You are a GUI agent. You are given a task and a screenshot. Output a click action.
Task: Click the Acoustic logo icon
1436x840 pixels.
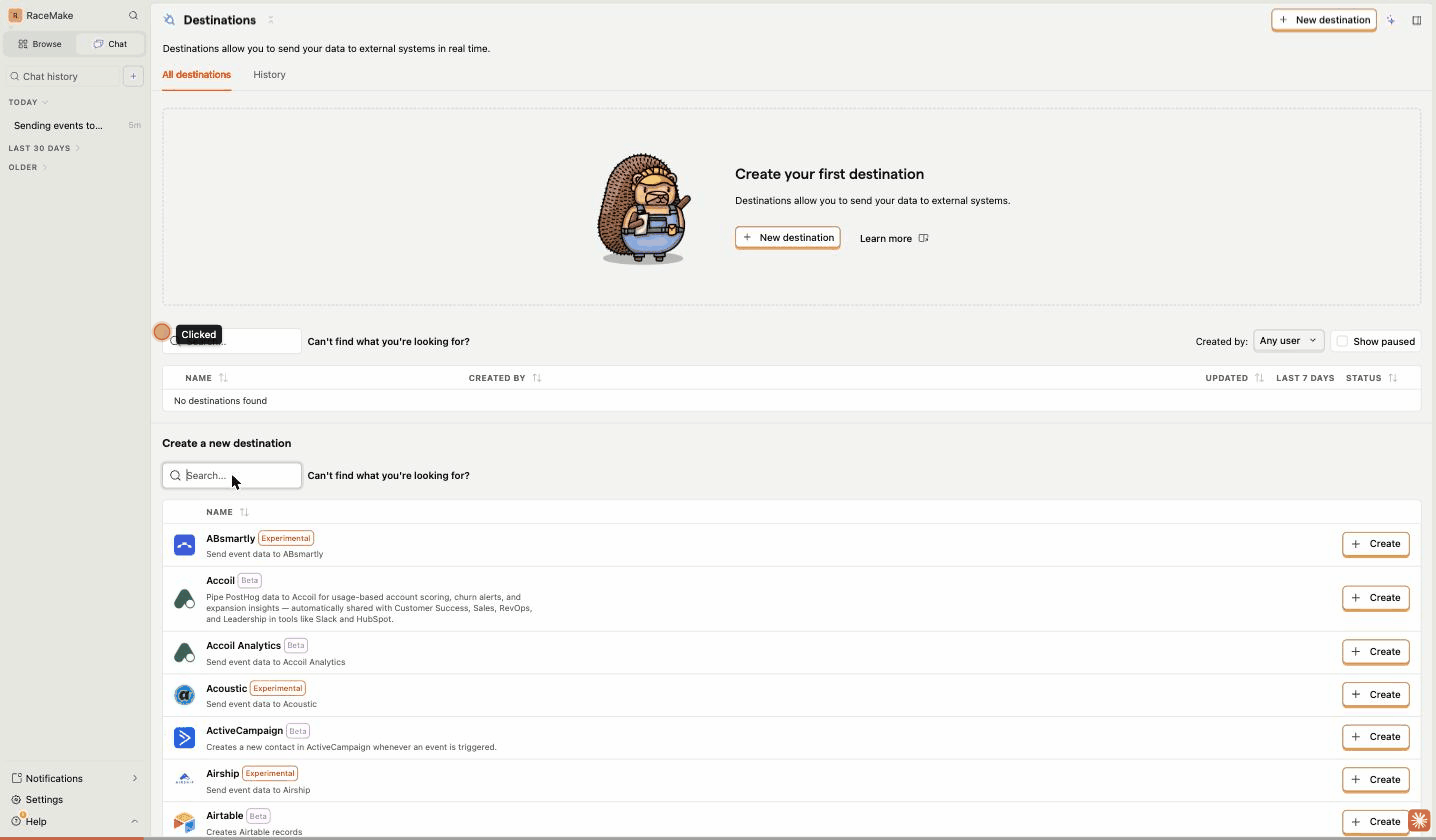tap(184, 695)
